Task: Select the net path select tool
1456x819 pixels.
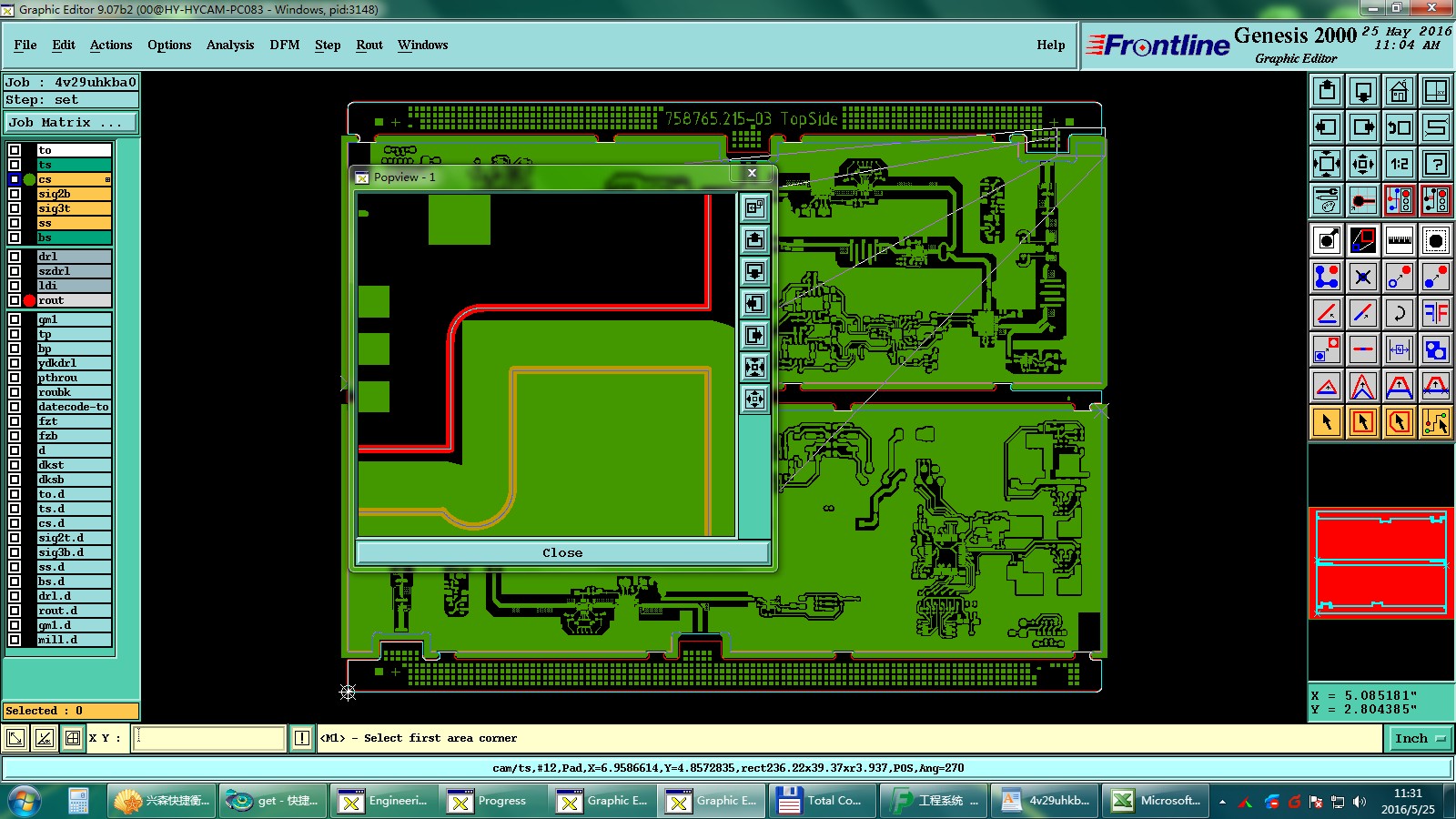Action: coord(1436,422)
